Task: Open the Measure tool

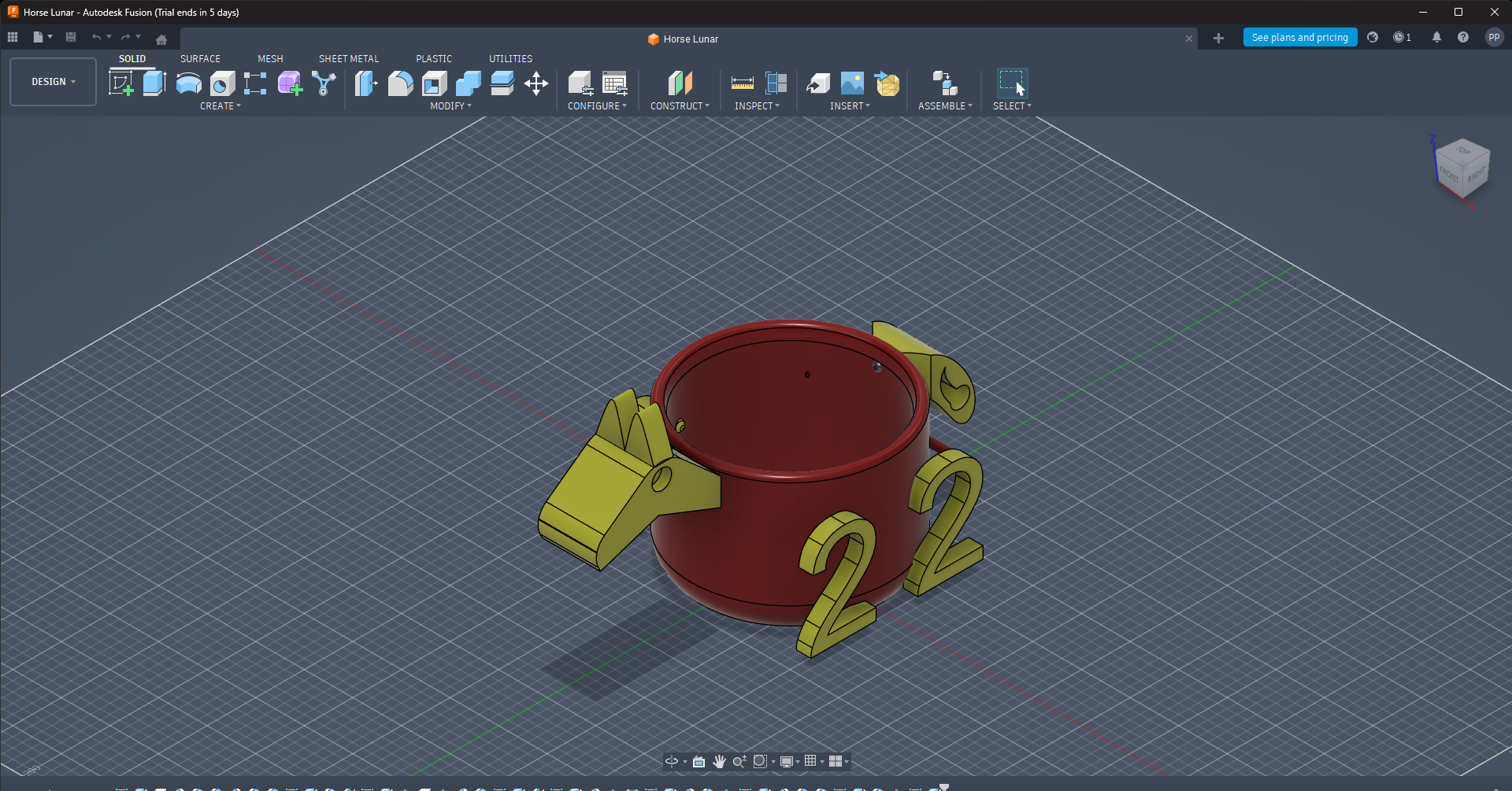Action: (742, 83)
